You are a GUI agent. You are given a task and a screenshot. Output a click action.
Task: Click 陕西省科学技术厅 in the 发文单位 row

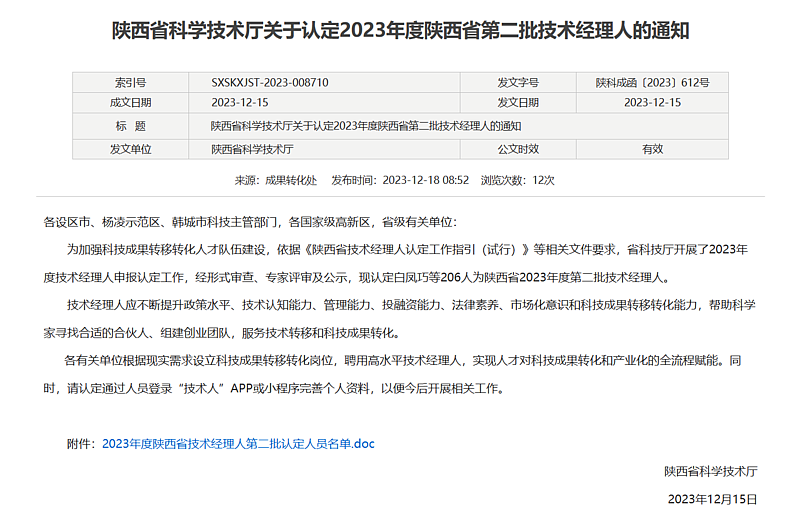pyautogui.click(x=252, y=148)
